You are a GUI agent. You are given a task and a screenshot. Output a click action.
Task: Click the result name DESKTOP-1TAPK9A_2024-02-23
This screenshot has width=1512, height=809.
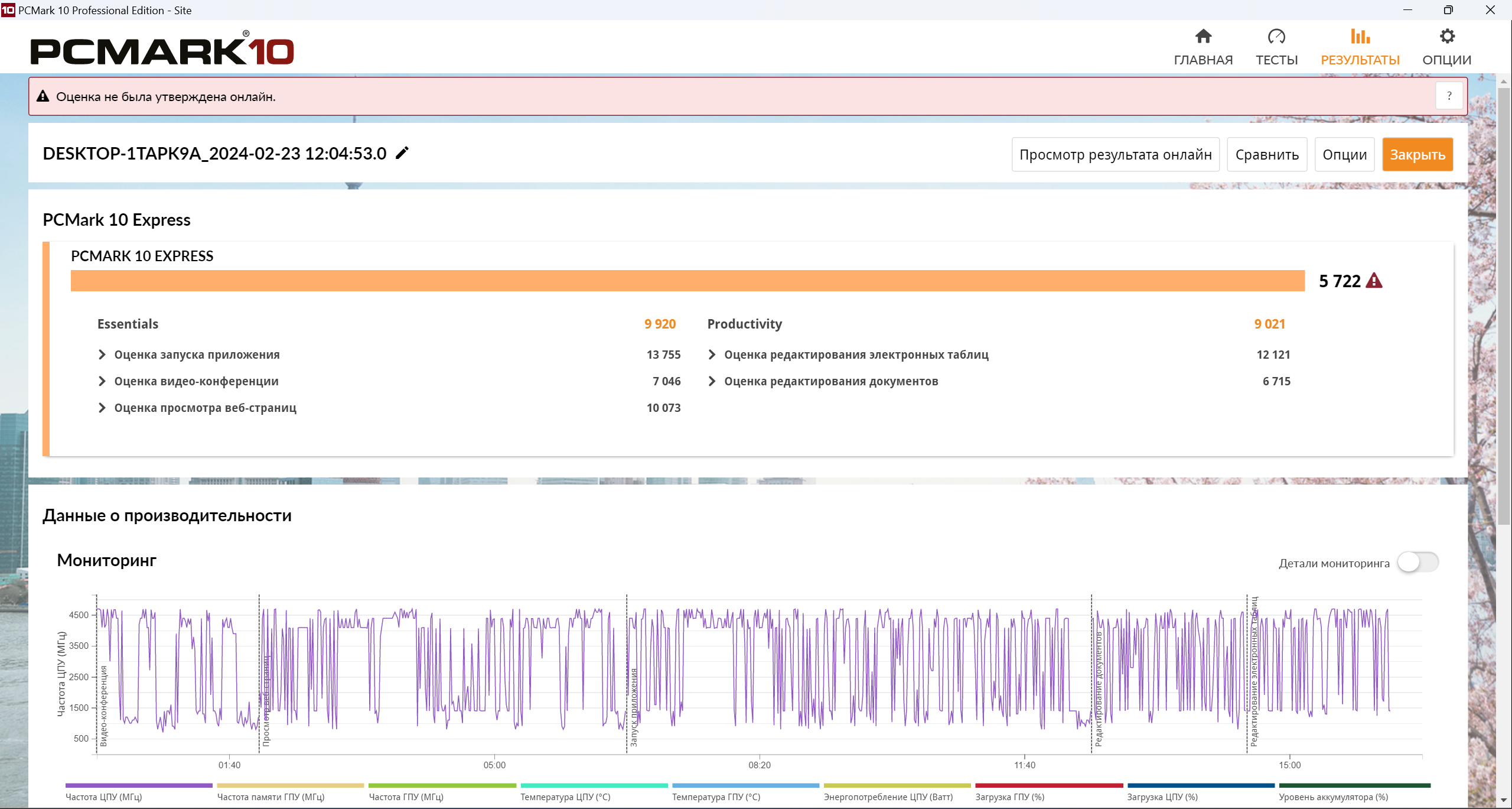[x=214, y=154]
